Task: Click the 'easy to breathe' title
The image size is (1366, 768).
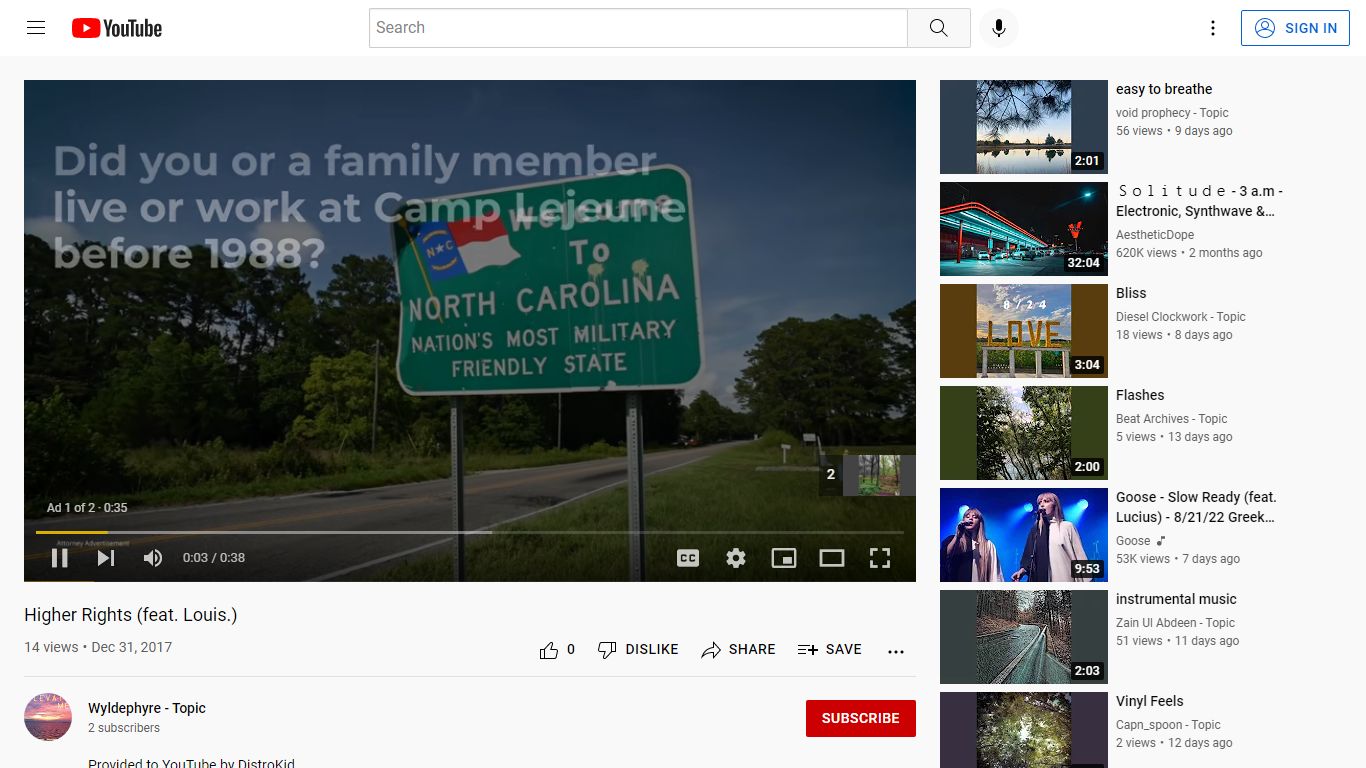Action: 1164,89
